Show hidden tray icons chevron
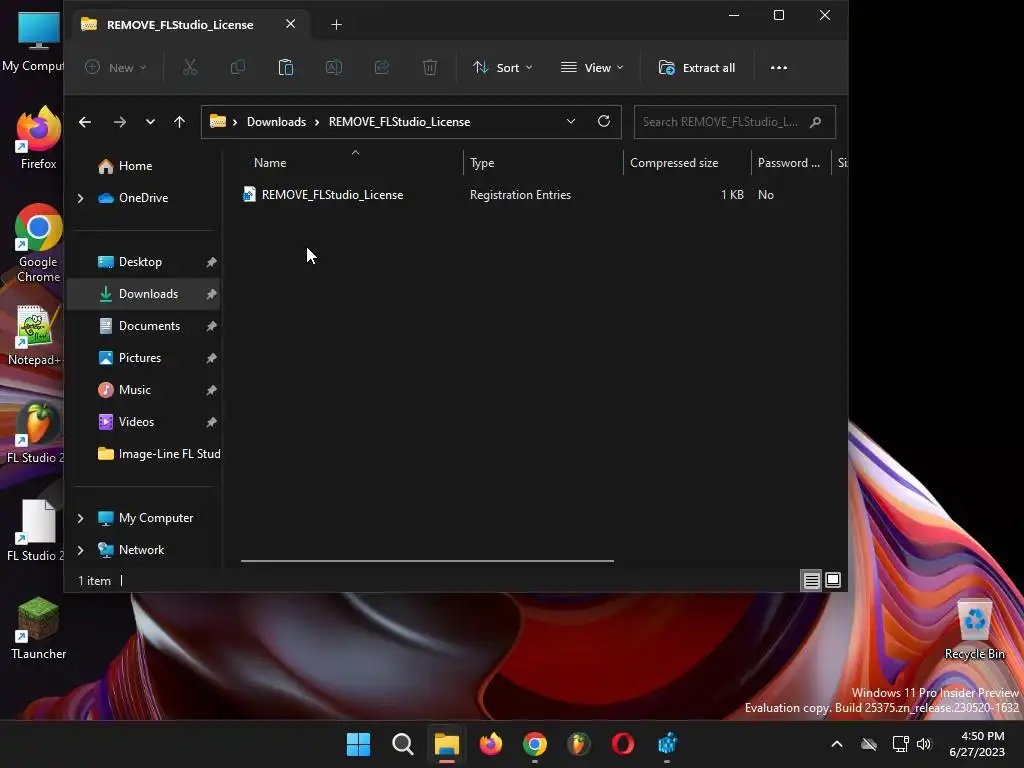The image size is (1024, 768). point(837,744)
